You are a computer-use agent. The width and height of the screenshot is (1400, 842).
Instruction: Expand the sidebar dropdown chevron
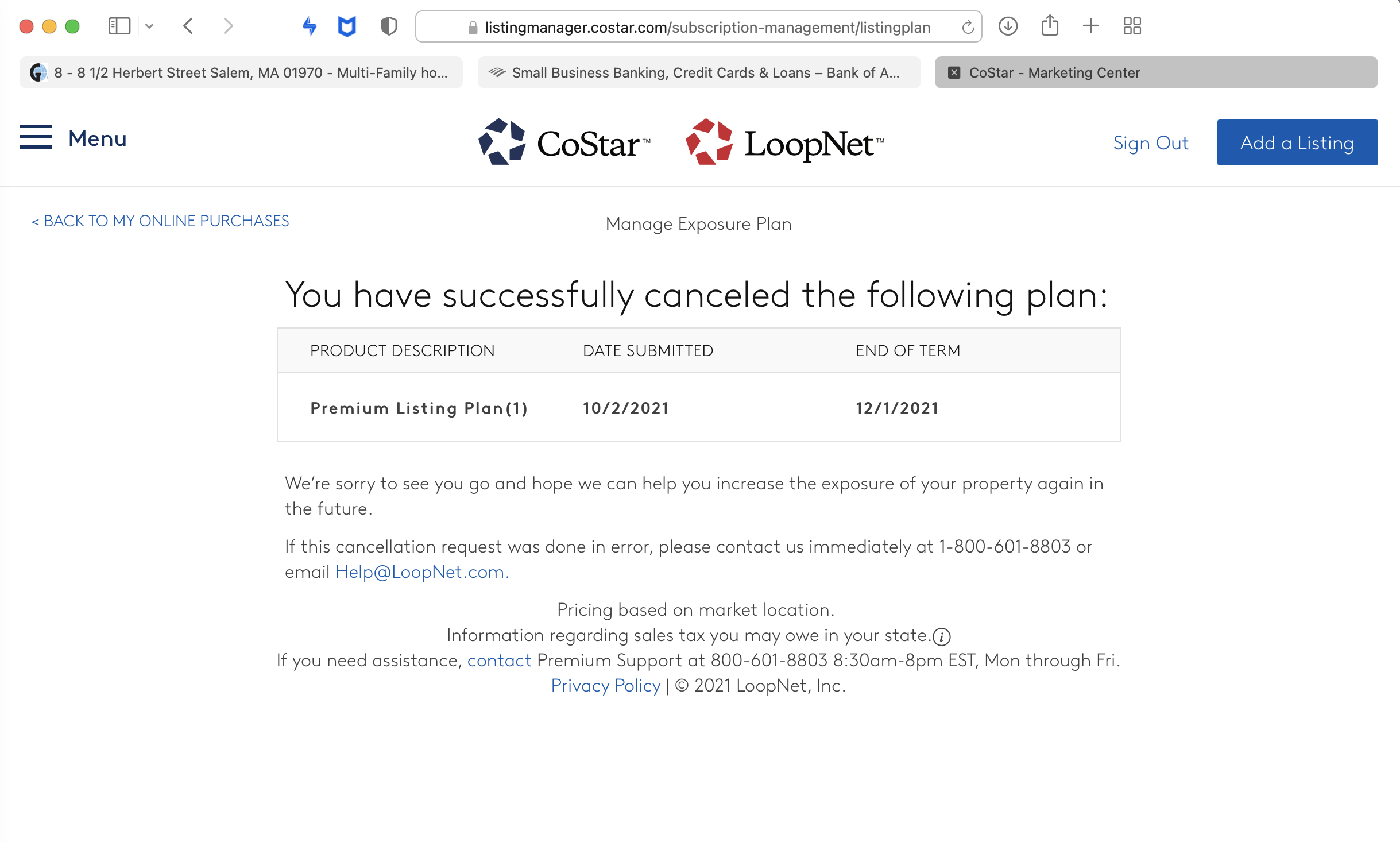point(149,26)
